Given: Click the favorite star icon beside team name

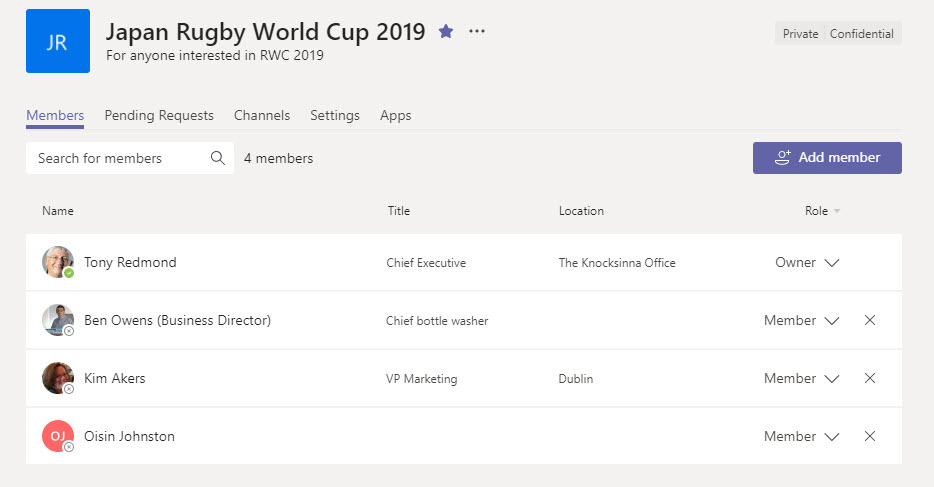Looking at the screenshot, I should 446,32.
